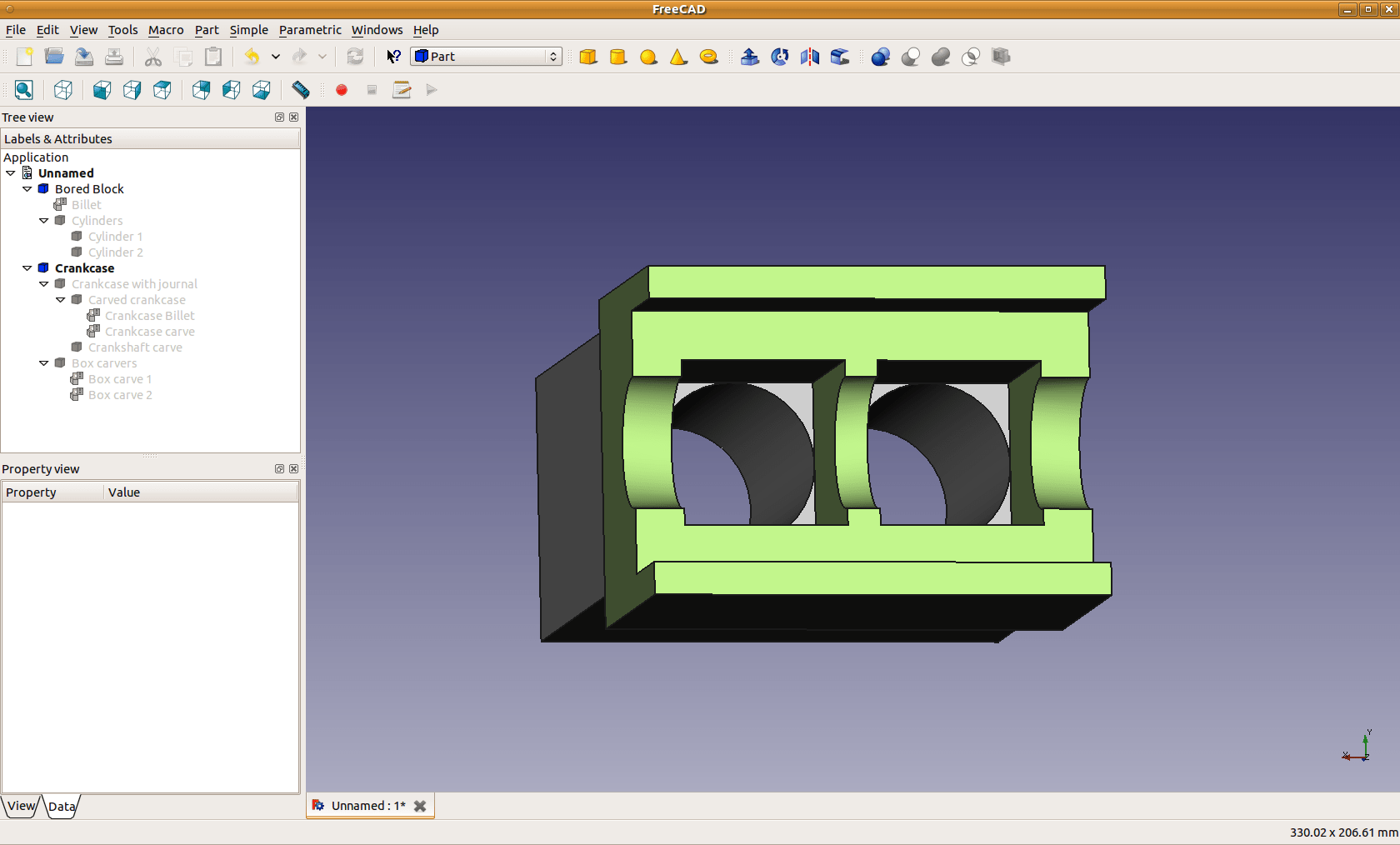Create a torus primitive
This screenshot has height=845, width=1400.
click(708, 57)
